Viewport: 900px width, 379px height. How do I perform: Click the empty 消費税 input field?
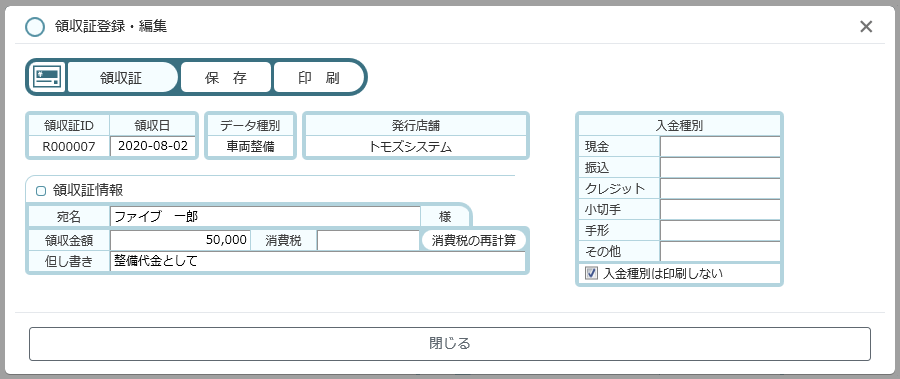coord(368,241)
